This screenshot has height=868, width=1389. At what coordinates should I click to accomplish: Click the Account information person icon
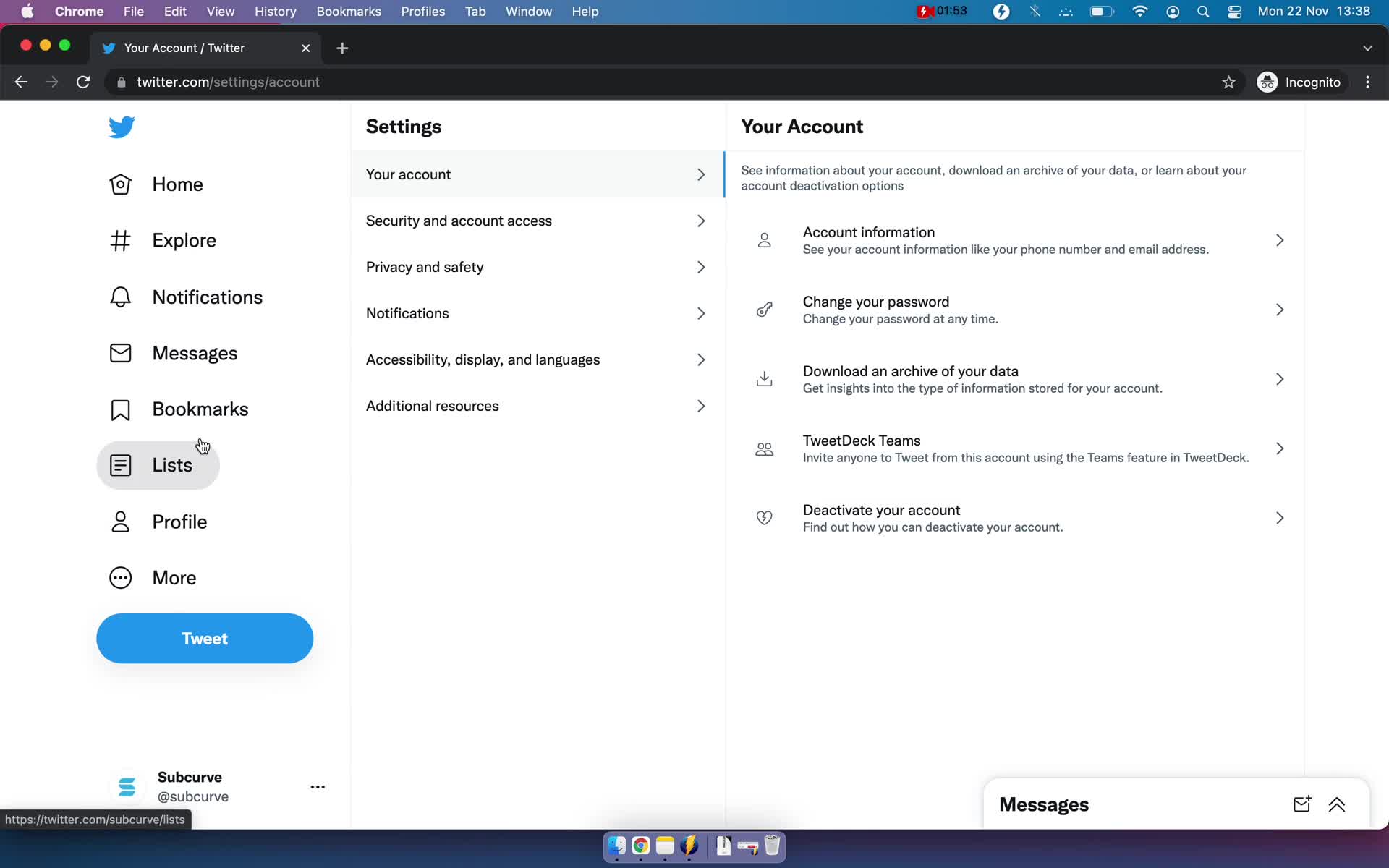pos(764,240)
